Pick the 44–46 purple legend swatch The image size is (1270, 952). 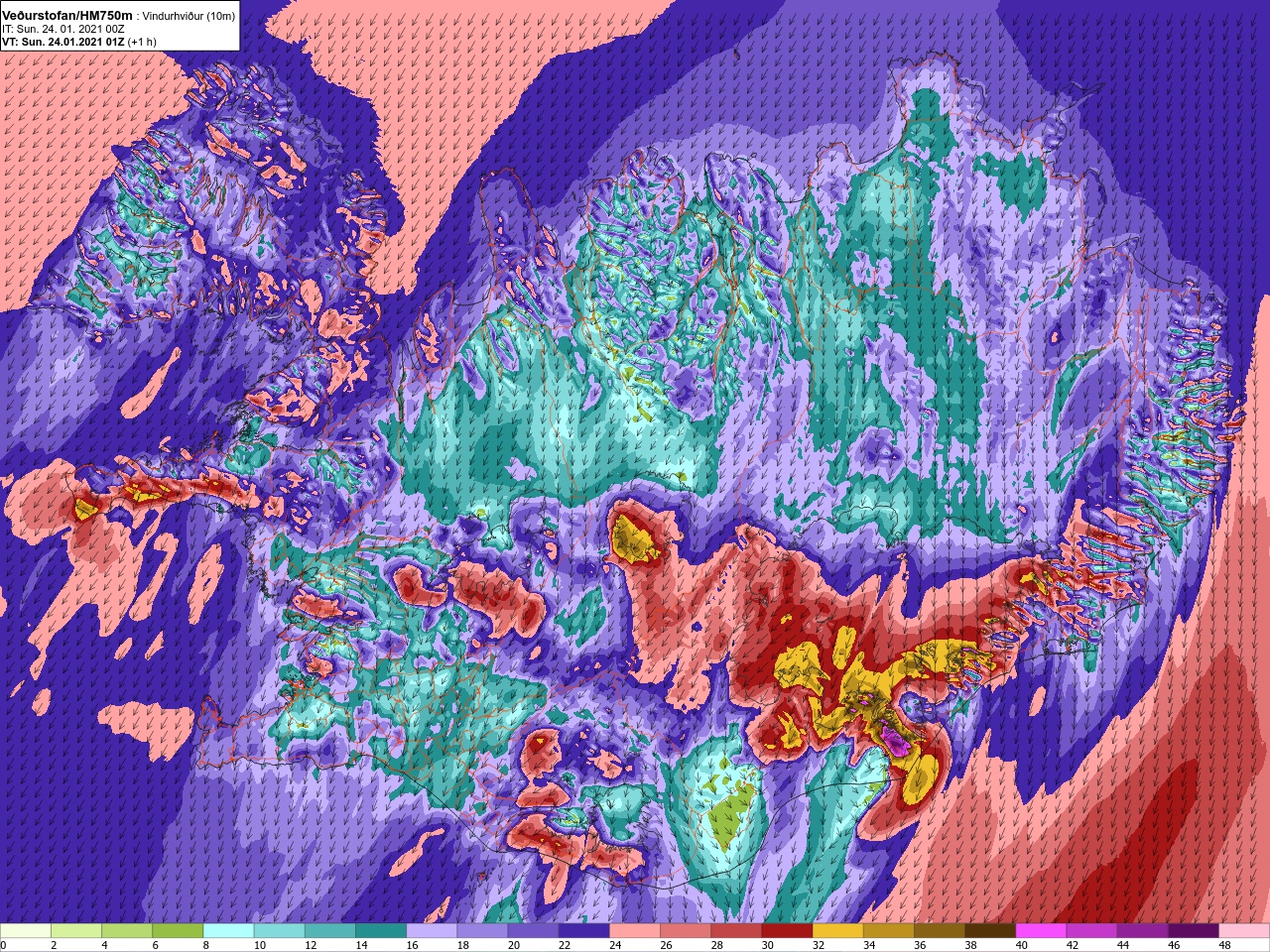point(1143,931)
